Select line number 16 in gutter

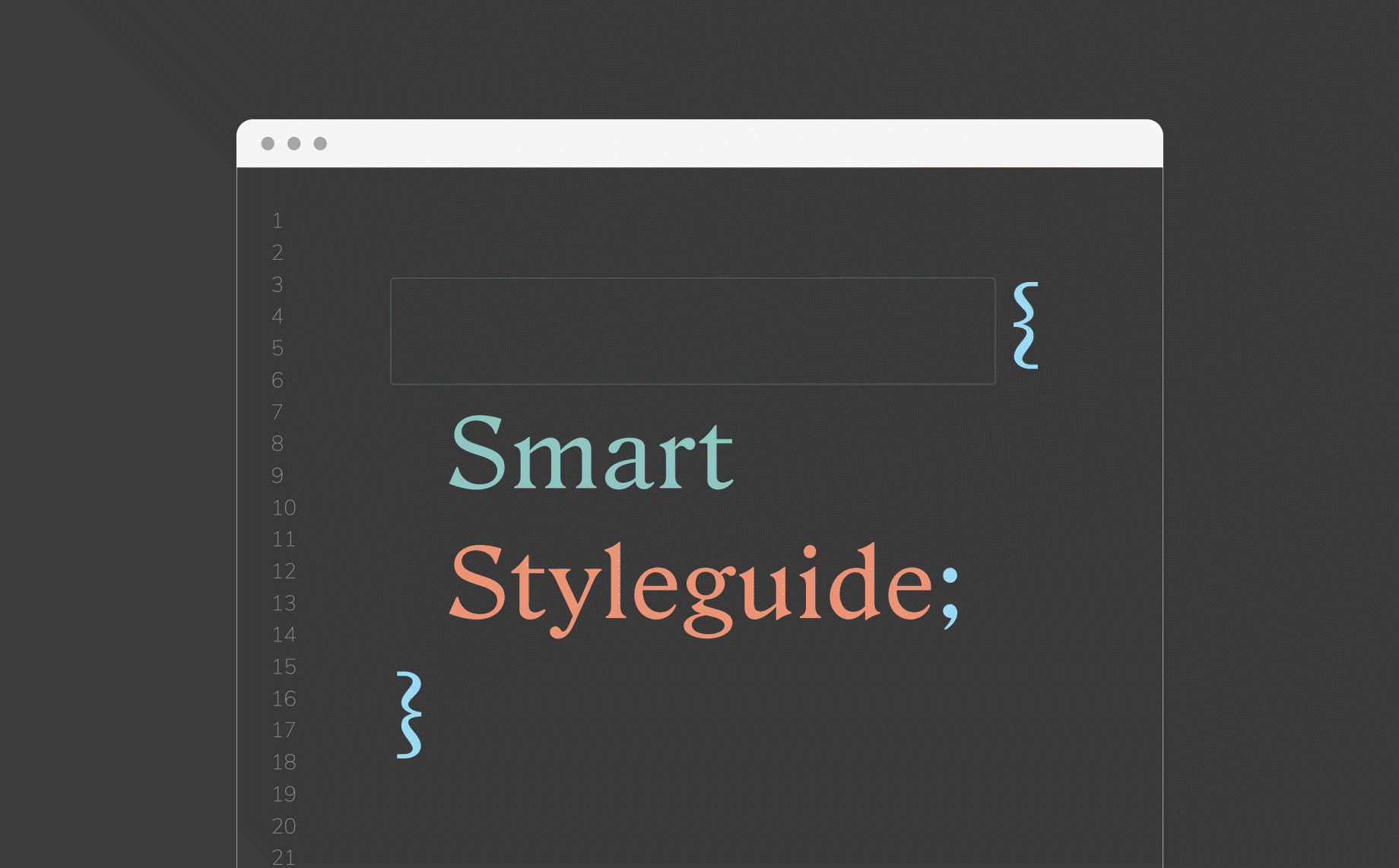(x=284, y=699)
